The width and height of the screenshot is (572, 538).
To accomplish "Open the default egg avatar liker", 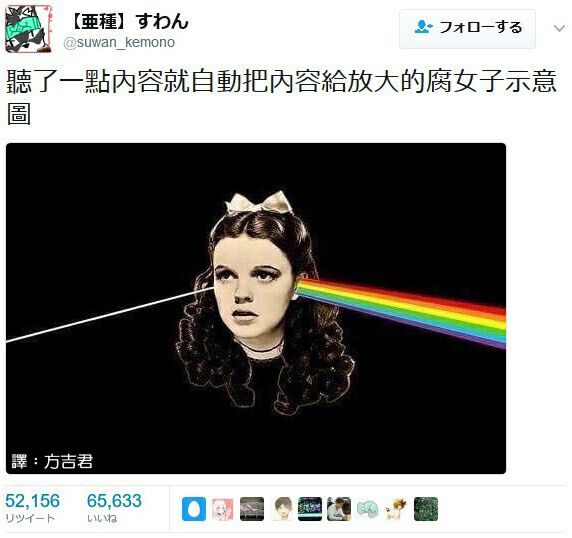I will (194, 509).
